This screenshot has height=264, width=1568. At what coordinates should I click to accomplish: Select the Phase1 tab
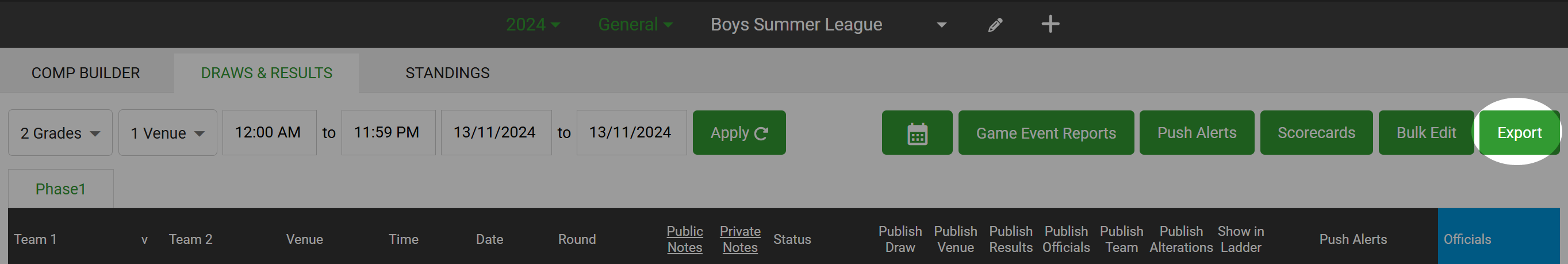(60, 189)
